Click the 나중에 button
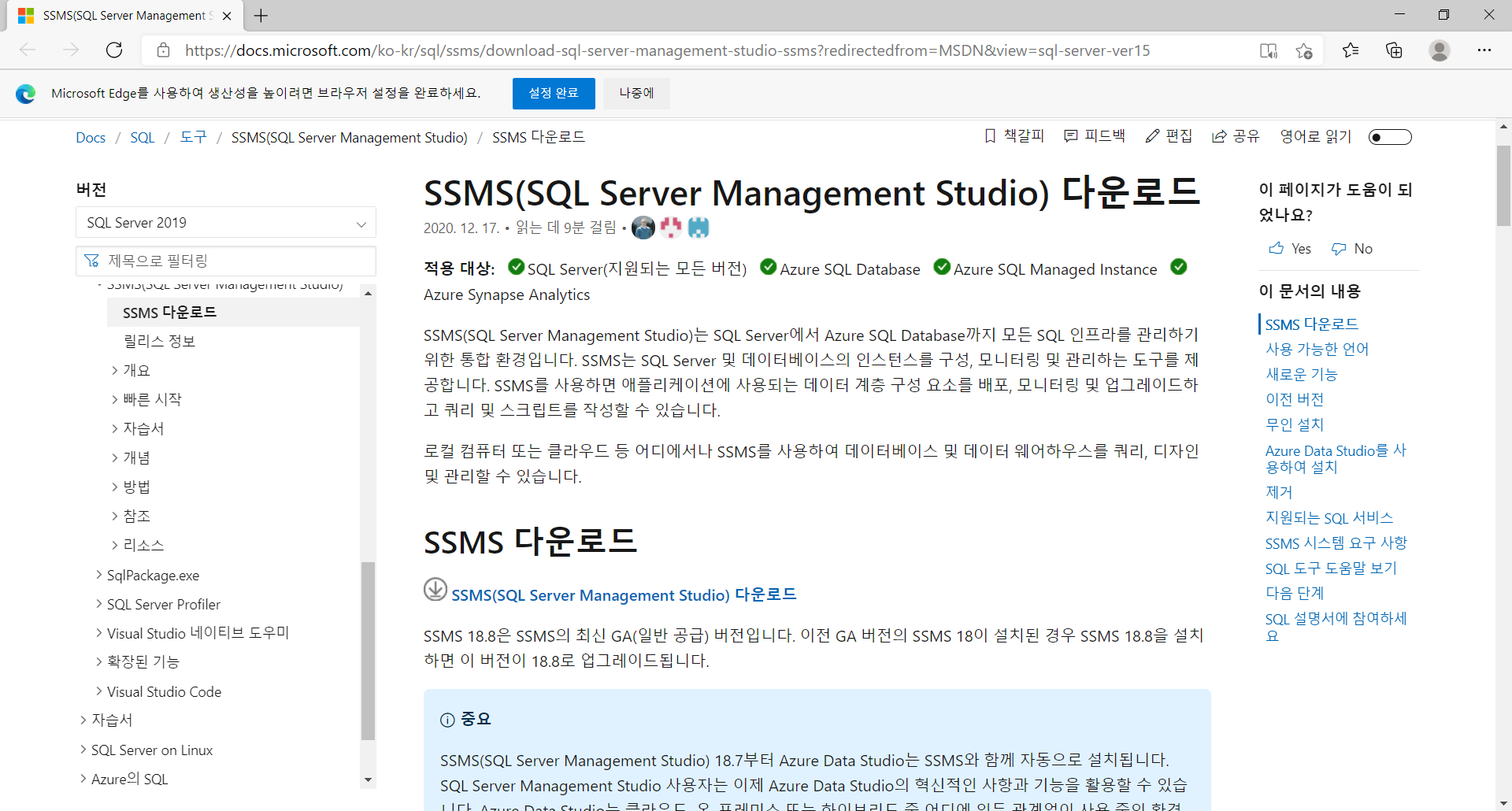1512x811 pixels. [x=636, y=93]
